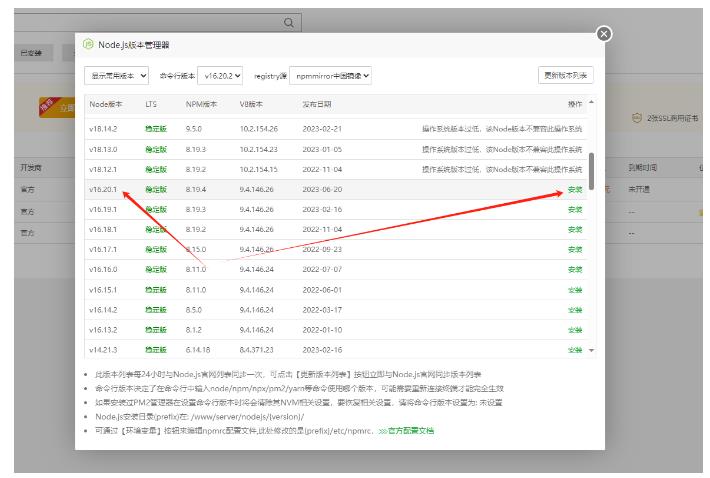
Task: Click the v14.21.3 version cell
Action: click(103, 349)
